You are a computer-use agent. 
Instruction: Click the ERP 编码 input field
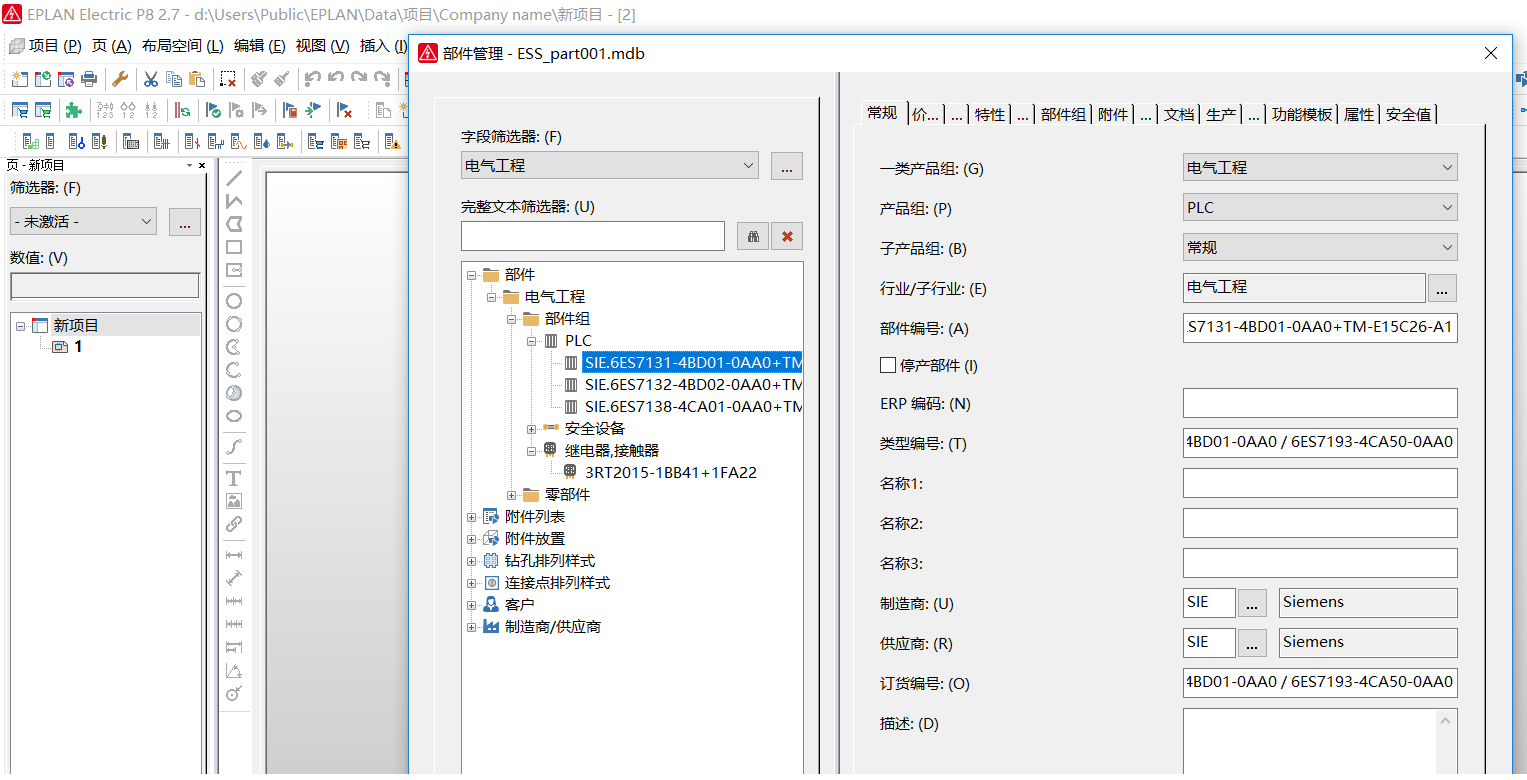(x=1319, y=403)
